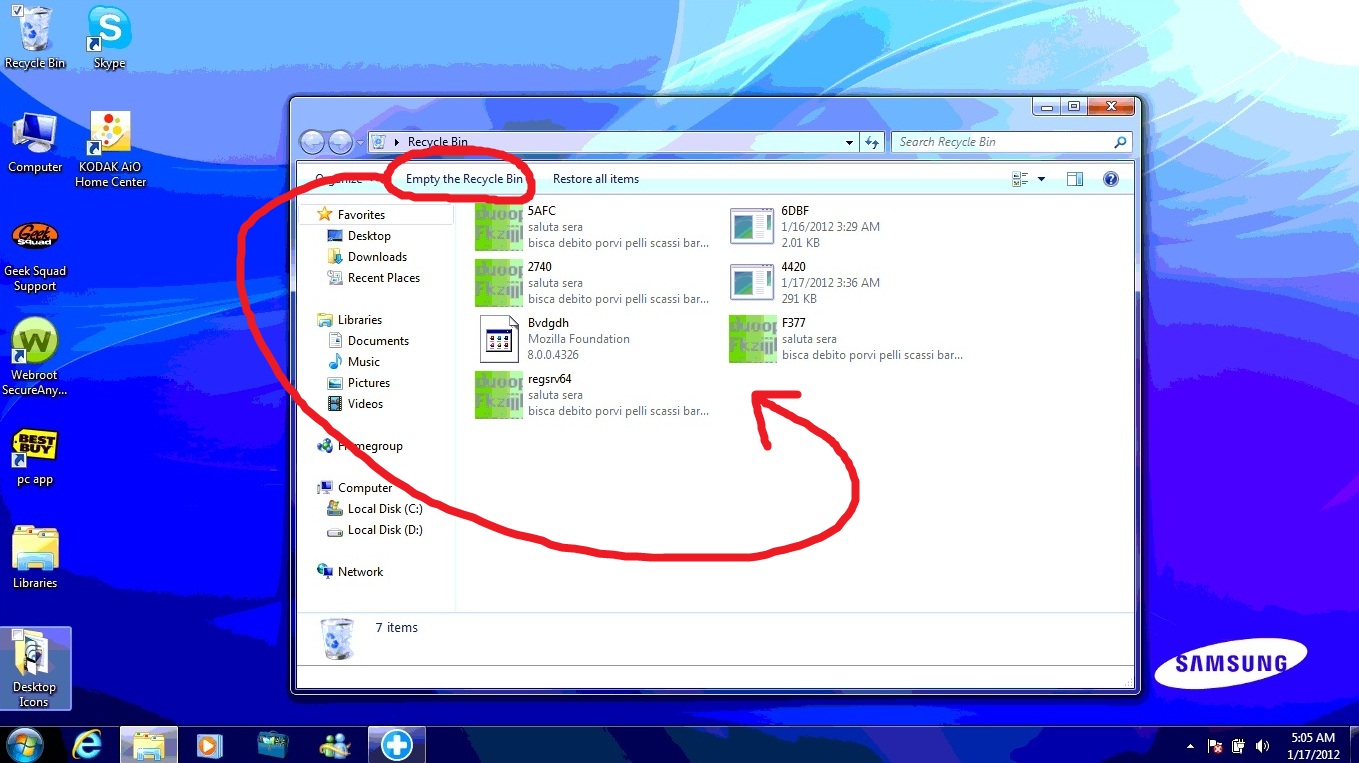Select the Skype desktop shortcut
1359x763 pixels.
coord(109,38)
